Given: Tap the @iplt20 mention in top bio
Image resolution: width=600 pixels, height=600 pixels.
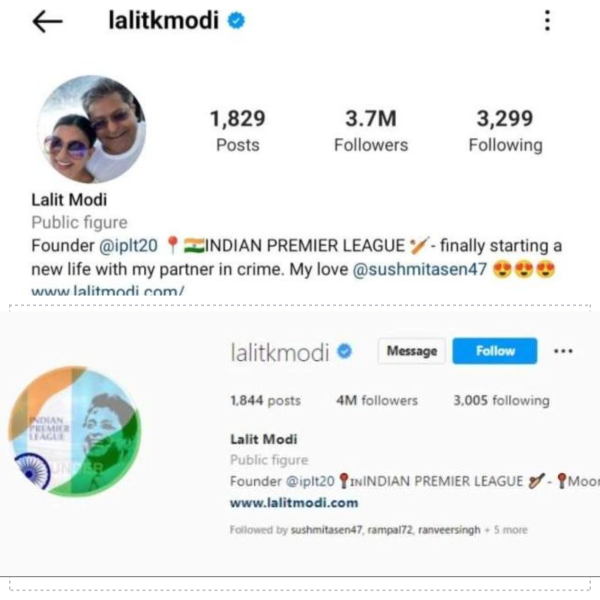Looking at the screenshot, I should point(128,246).
